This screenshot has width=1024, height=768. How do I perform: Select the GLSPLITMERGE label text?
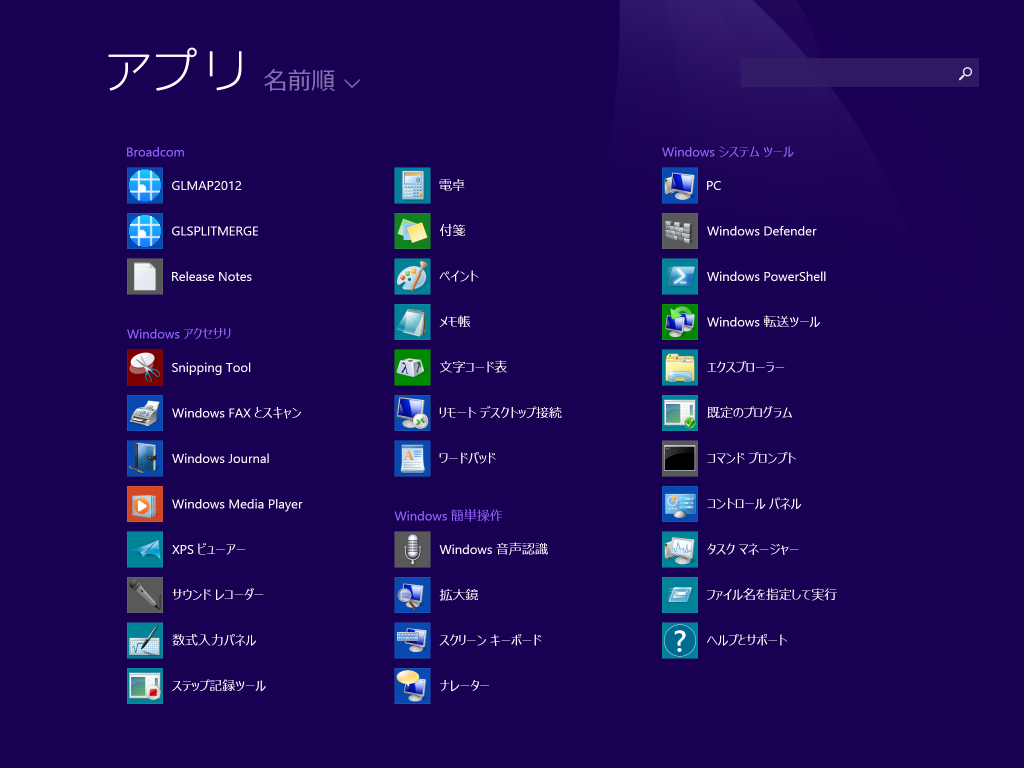(x=215, y=231)
